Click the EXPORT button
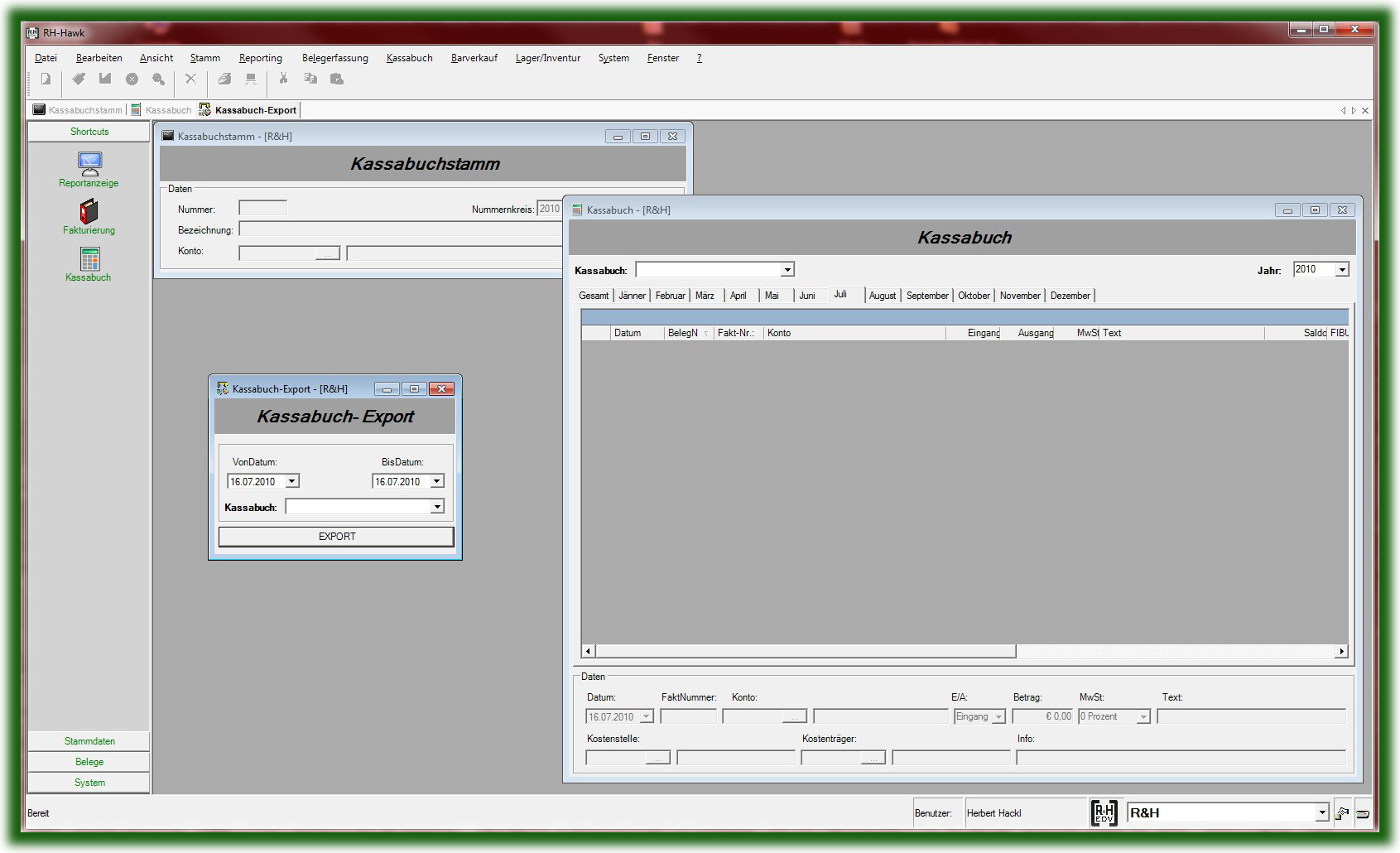Viewport: 1400px width, 853px height. (336, 537)
